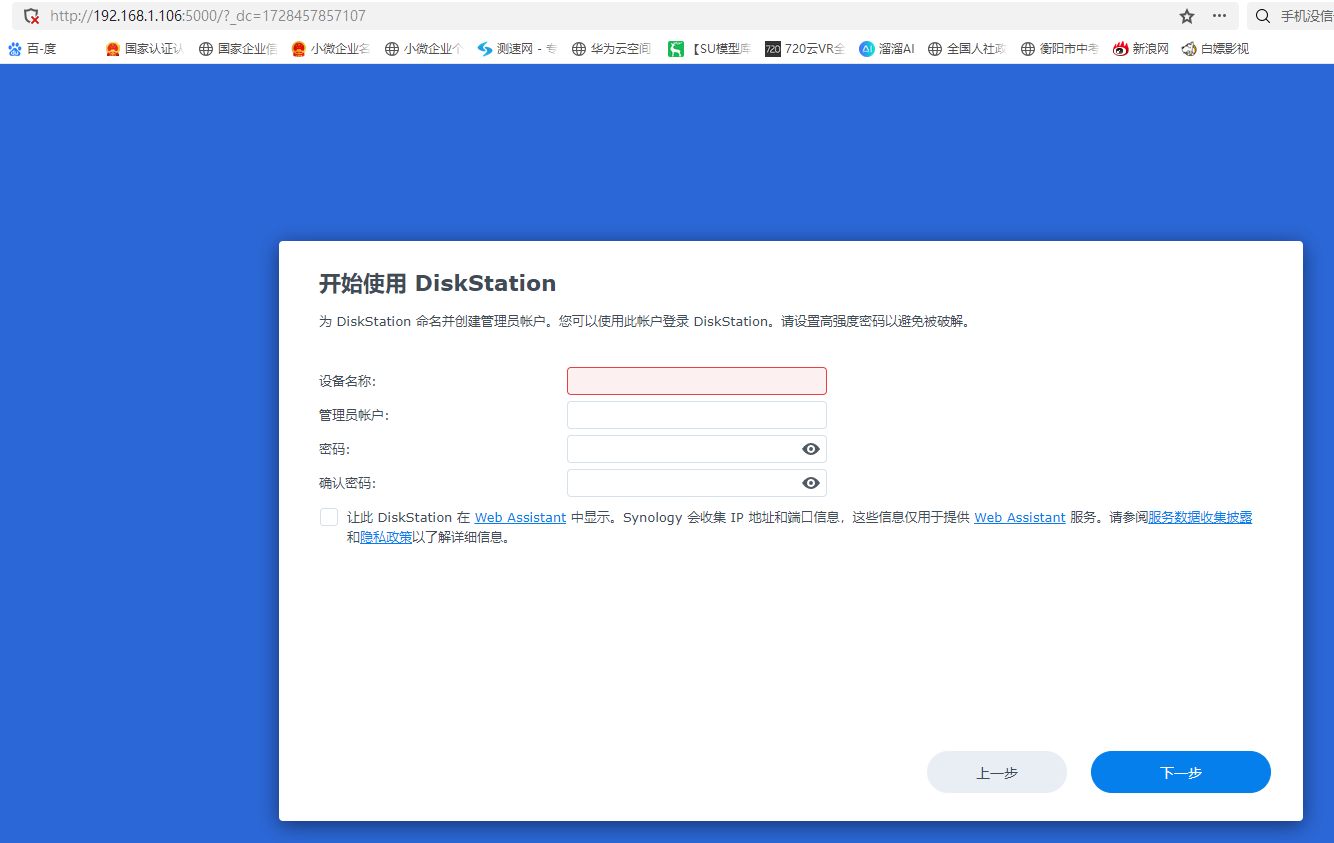Click the insecure site shield icon

pos(32,16)
